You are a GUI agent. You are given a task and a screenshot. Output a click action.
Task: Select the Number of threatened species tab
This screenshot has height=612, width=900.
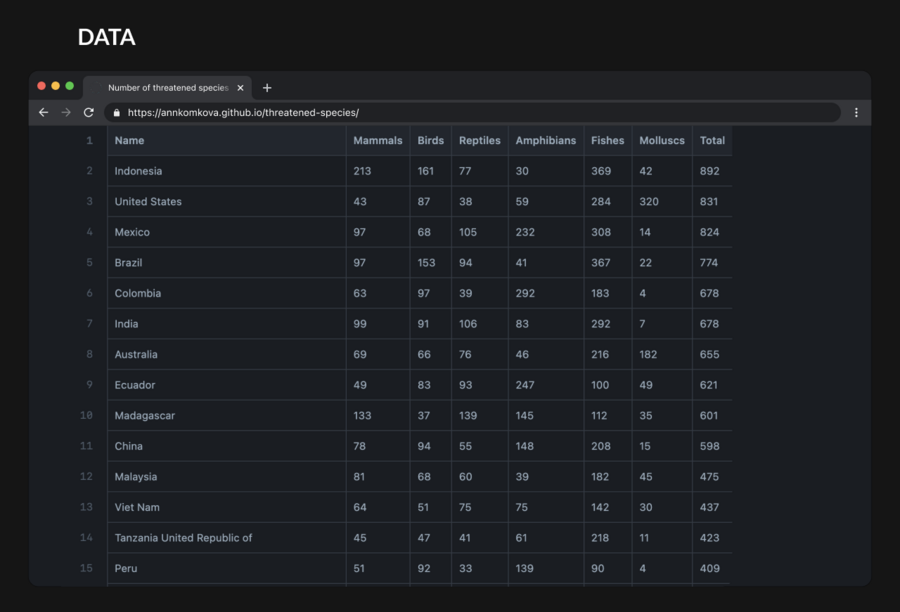167,88
